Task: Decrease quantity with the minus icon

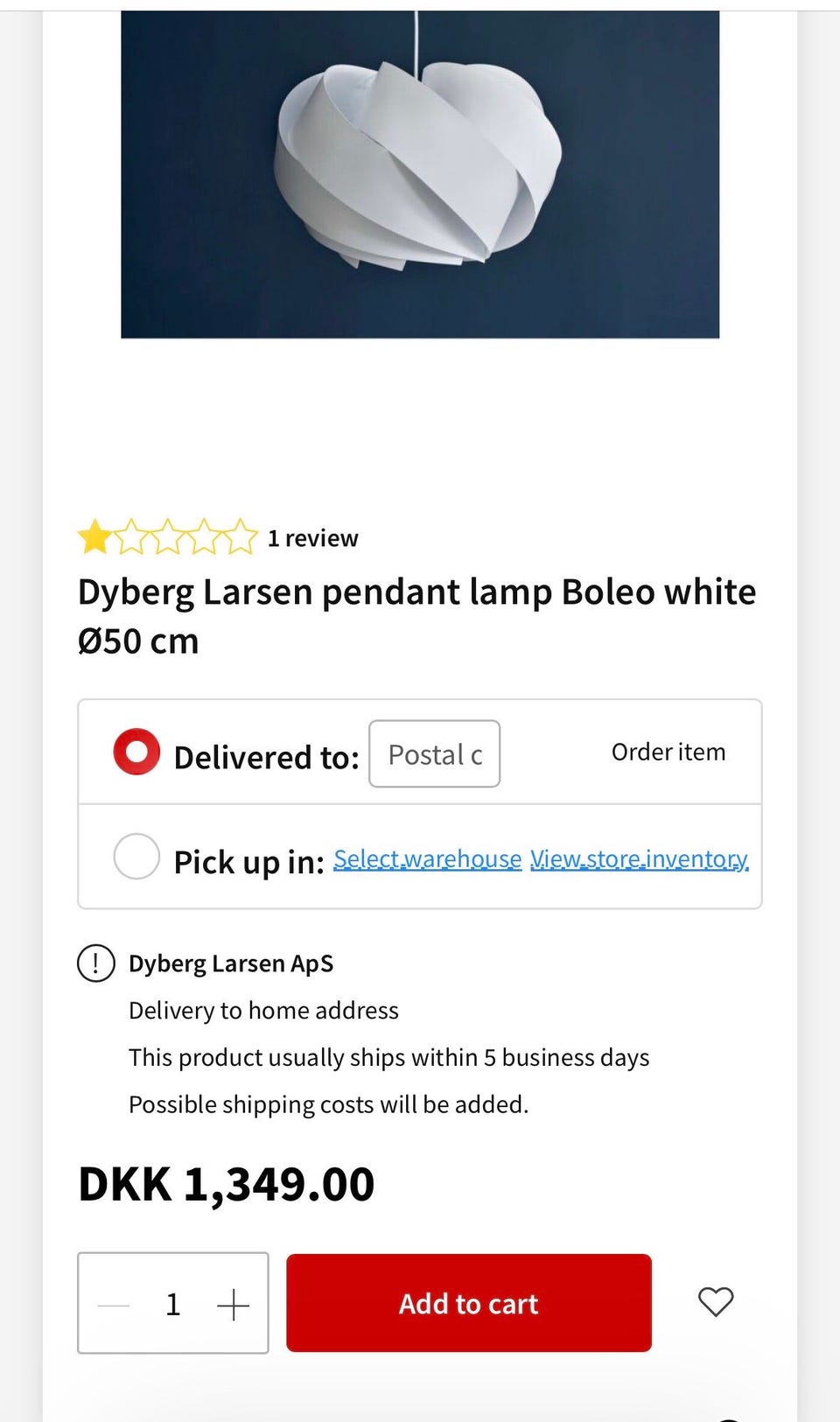Action: pos(114,1305)
